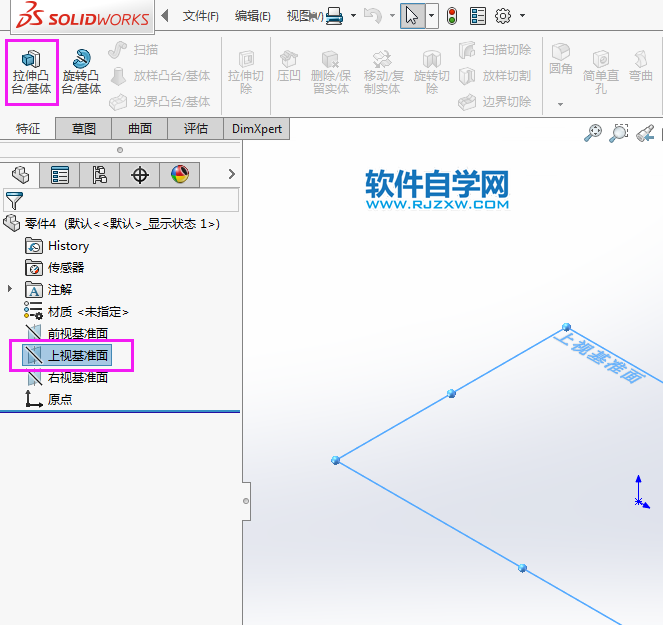The image size is (663, 625).
Task: Click the Previous View icon
Action: pyautogui.click(x=645, y=133)
